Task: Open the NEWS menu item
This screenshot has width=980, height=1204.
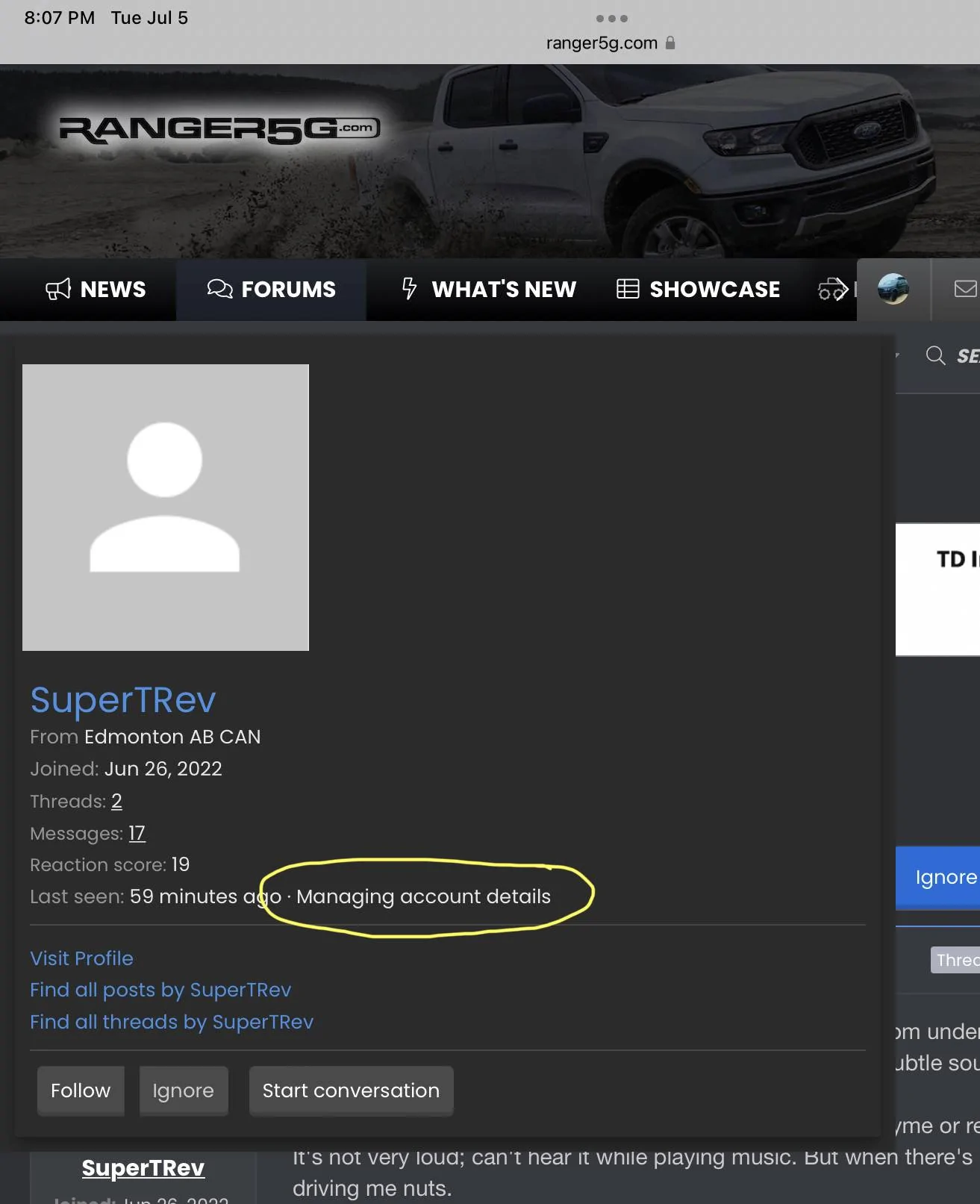Action: coord(96,289)
